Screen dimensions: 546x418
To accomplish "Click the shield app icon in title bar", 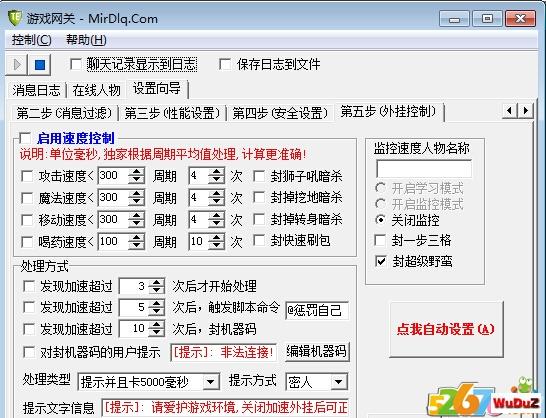I will point(15,18).
